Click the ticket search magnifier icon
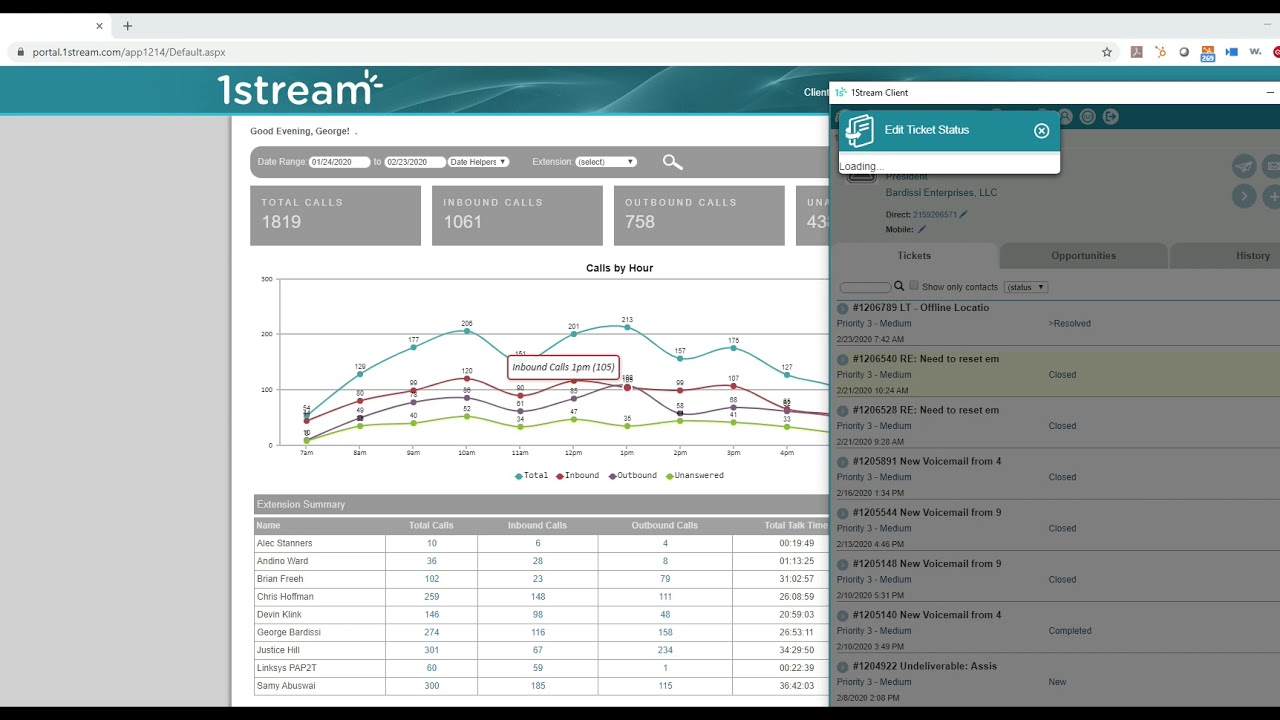 899,287
